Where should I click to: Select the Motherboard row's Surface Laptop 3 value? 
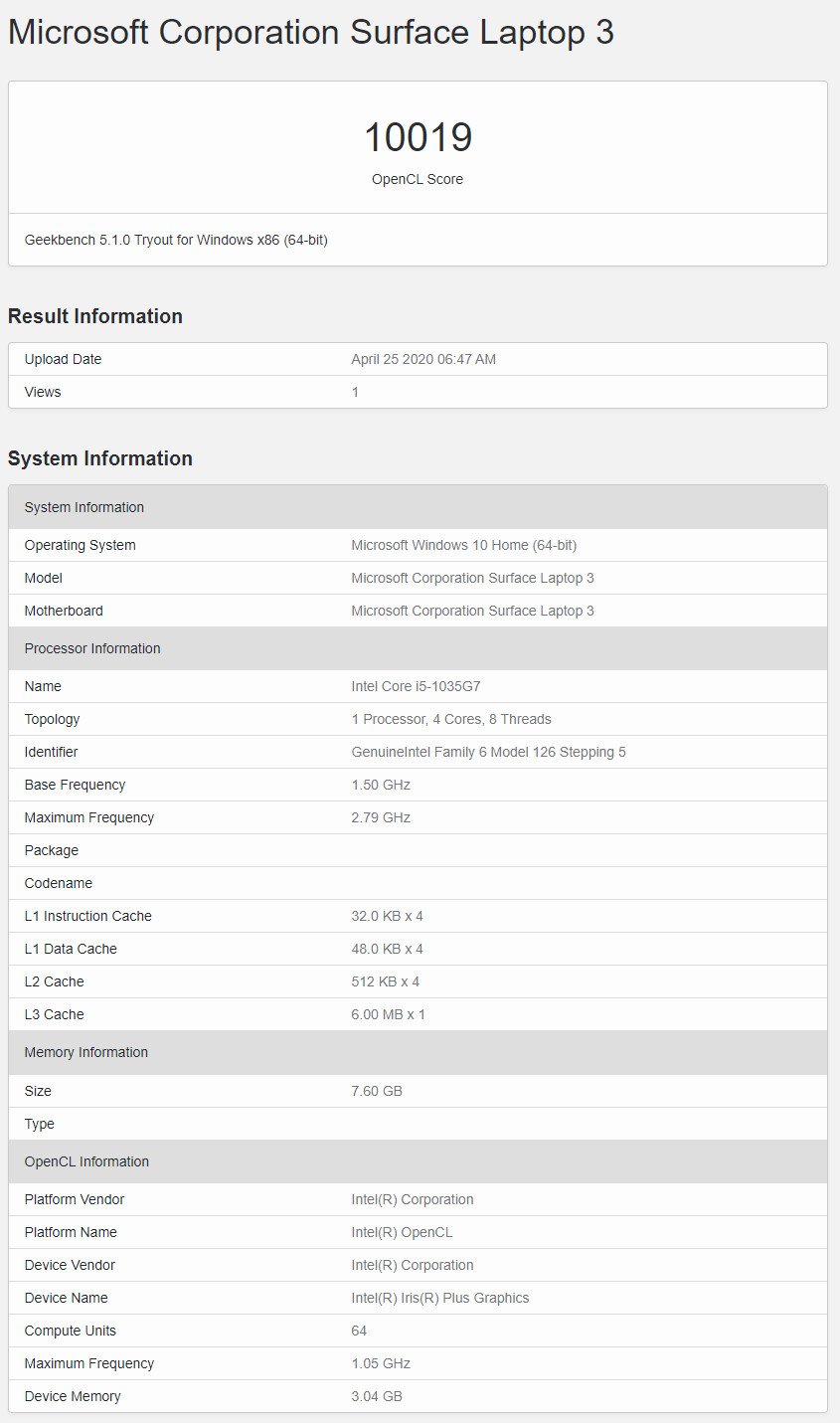tap(472, 611)
